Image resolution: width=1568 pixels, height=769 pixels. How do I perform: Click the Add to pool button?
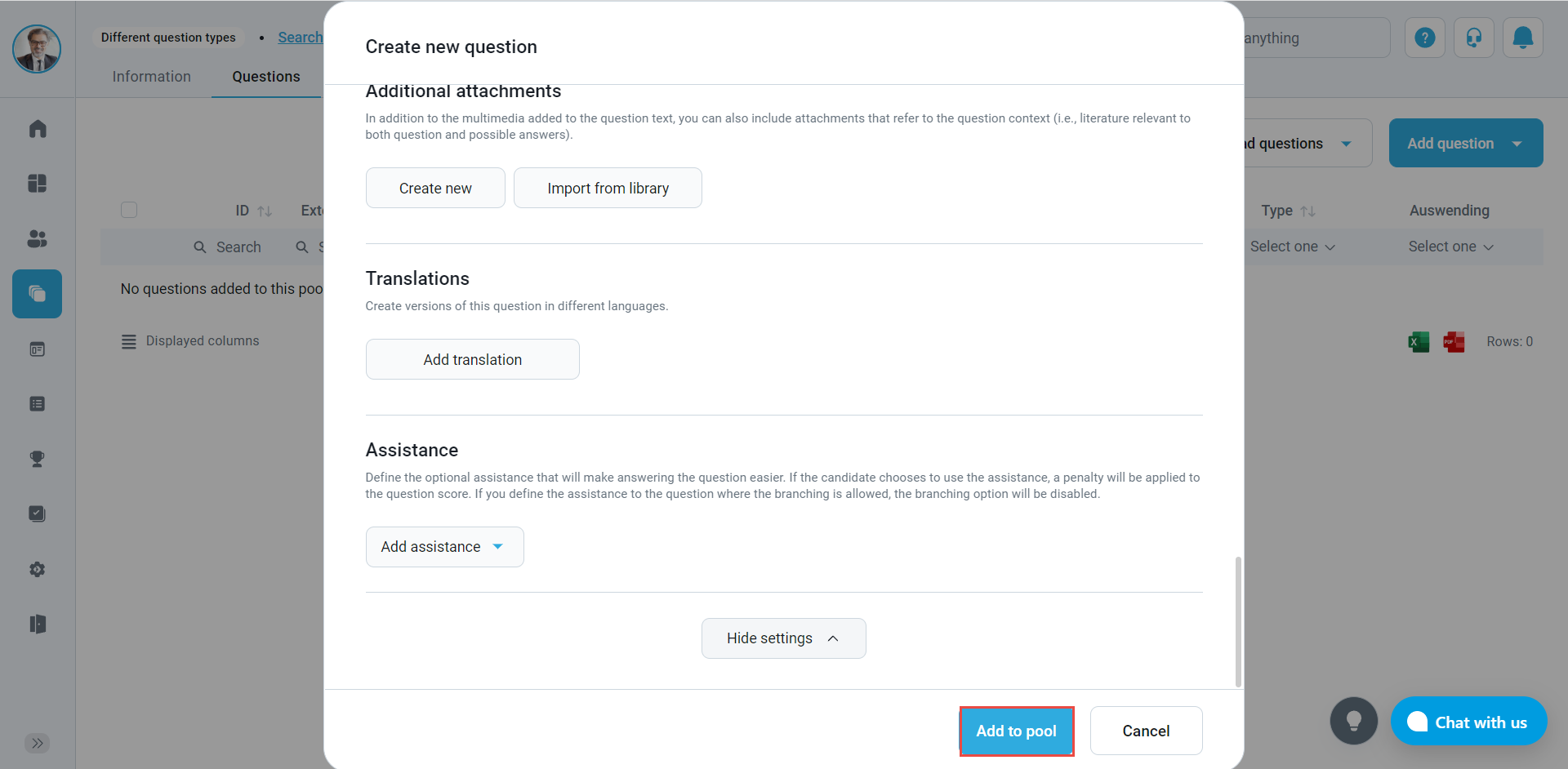coord(1016,731)
